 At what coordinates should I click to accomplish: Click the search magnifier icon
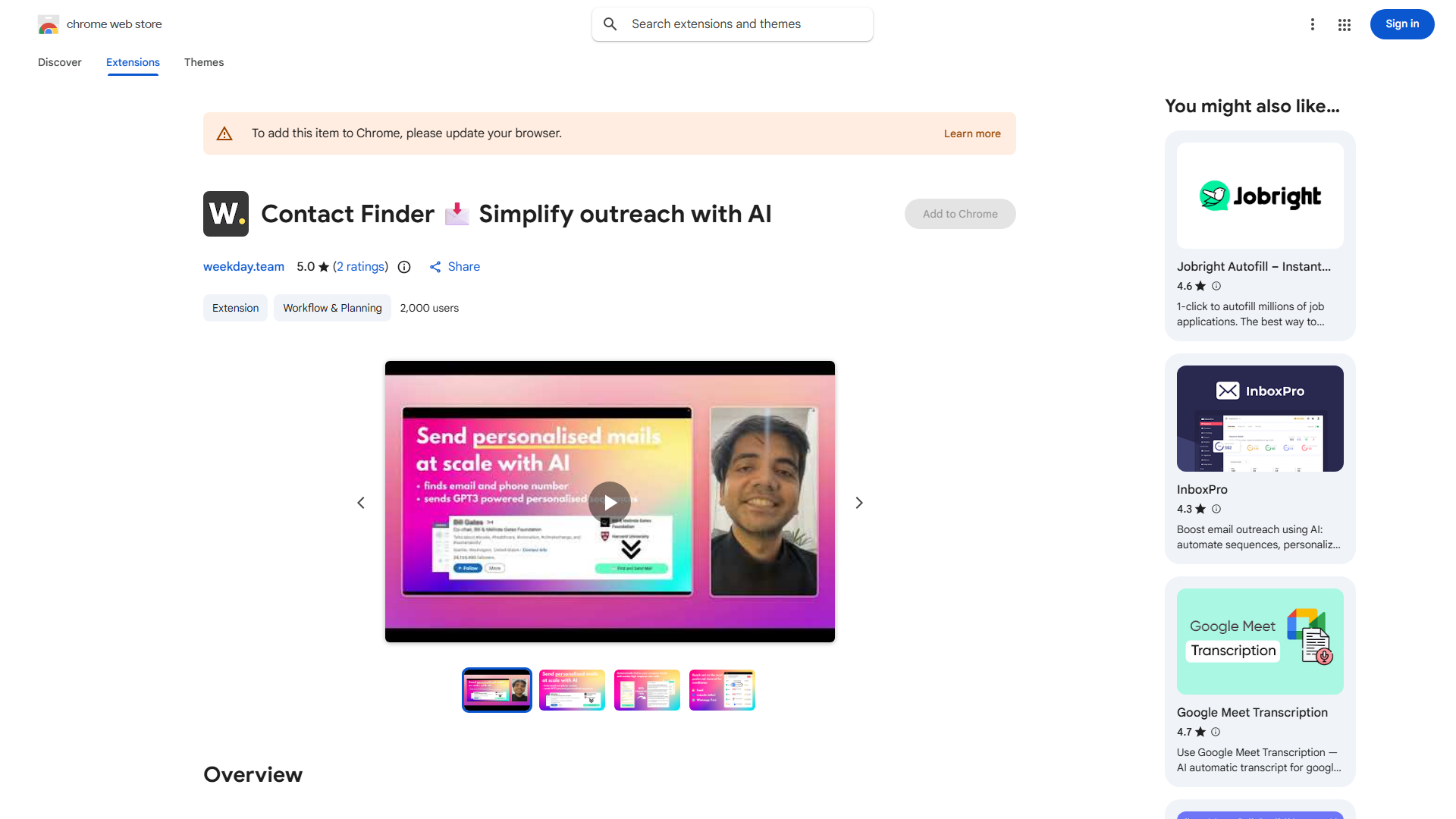610,24
